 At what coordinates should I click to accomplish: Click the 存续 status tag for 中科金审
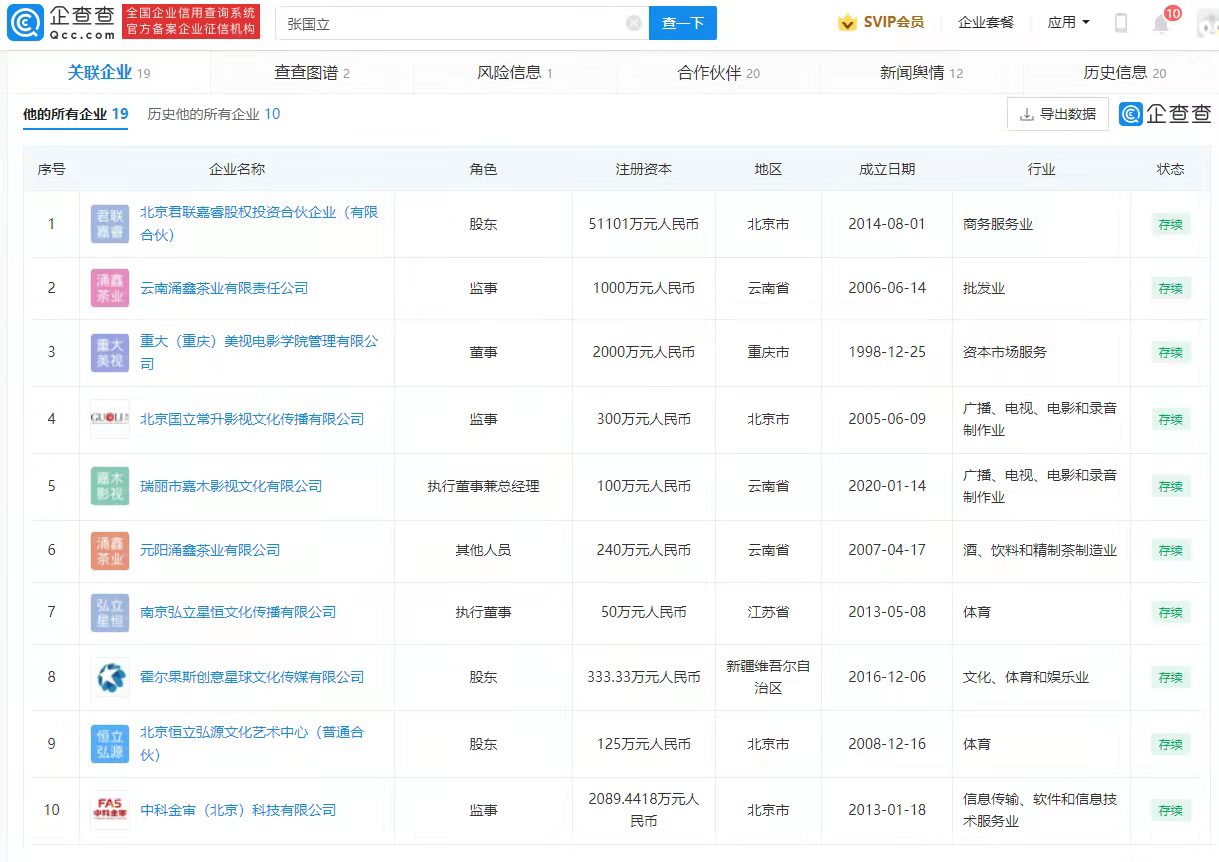[1170, 810]
